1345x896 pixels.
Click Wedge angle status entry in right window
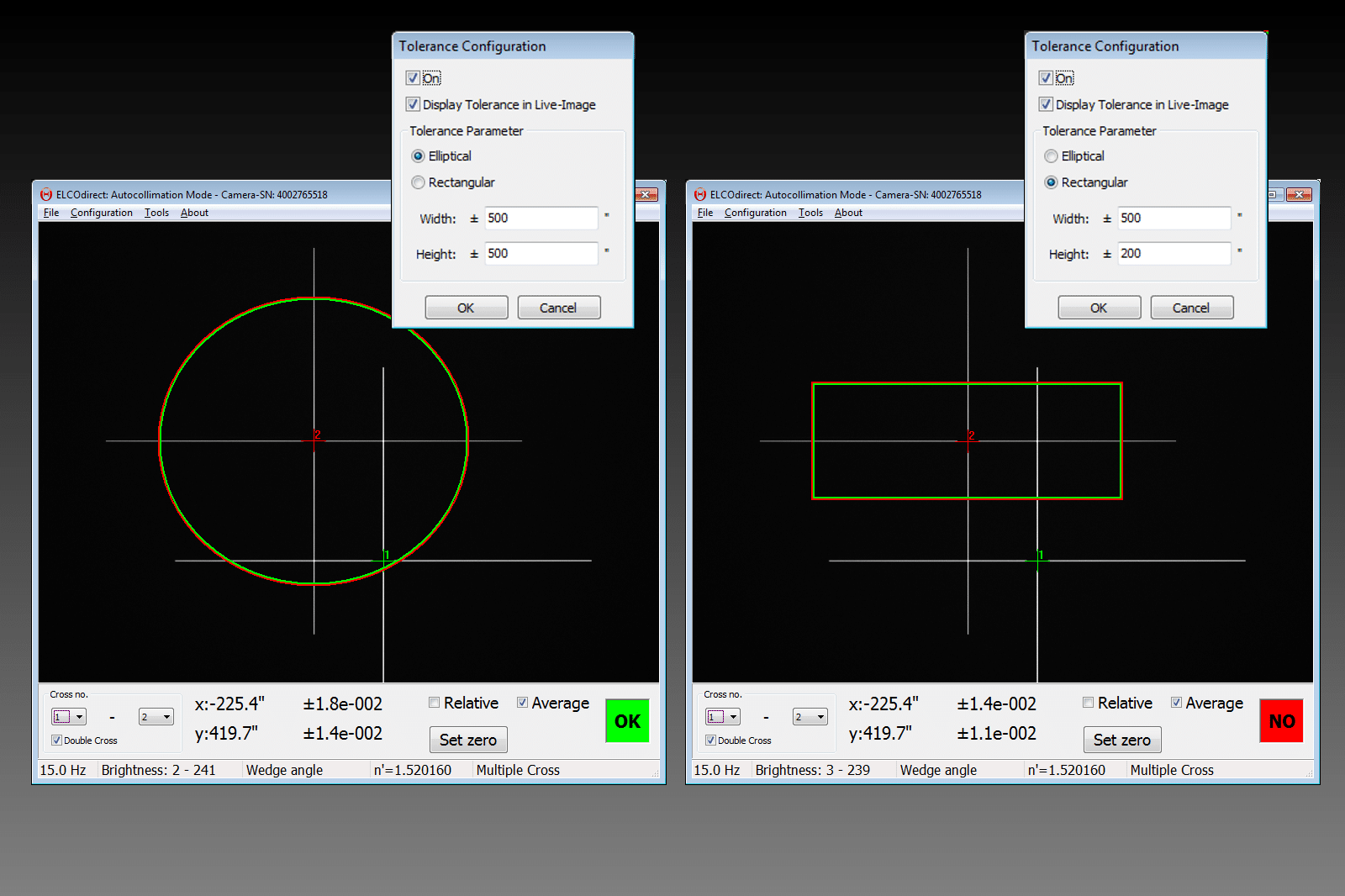(938, 770)
